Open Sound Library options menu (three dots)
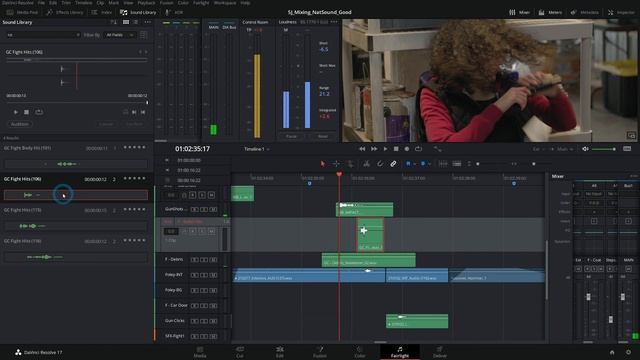Image resolution: width=640 pixels, height=360 pixels. 147,22
